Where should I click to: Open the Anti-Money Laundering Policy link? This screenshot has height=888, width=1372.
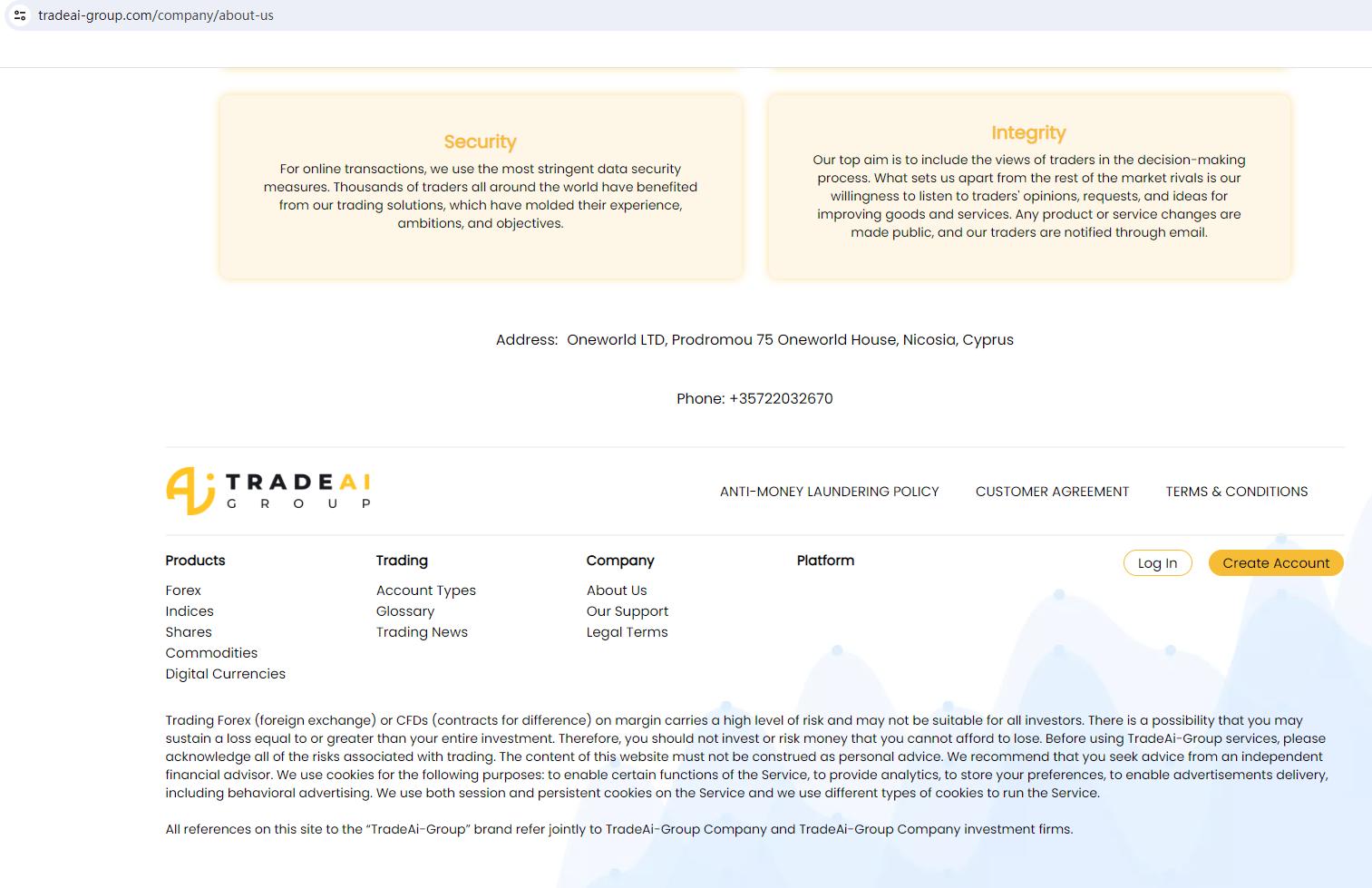pos(829,492)
